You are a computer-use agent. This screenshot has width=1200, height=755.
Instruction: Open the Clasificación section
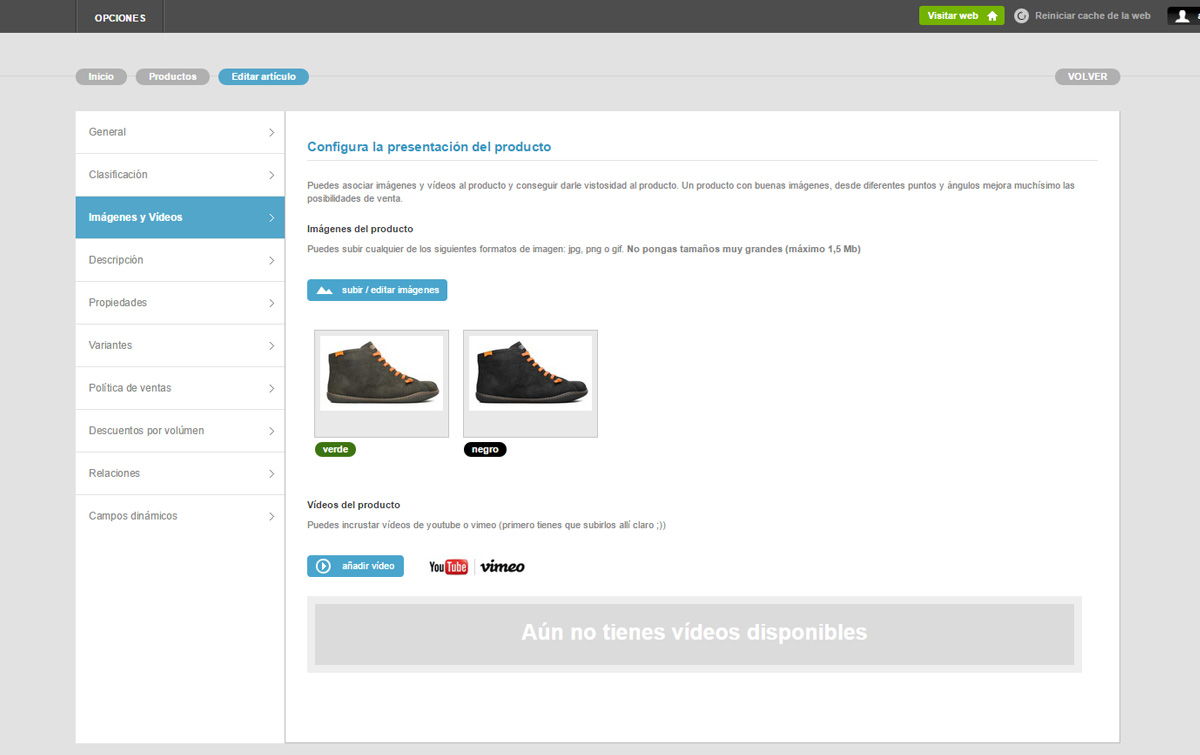click(x=180, y=175)
